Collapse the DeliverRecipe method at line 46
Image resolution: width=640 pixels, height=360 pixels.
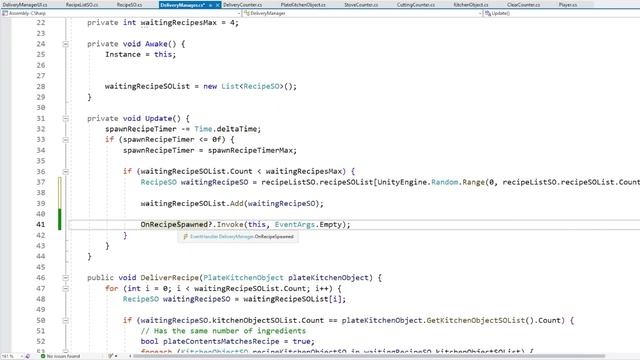coord(65,278)
